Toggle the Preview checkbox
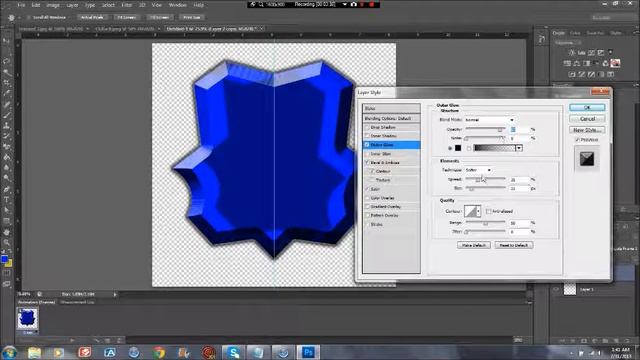 (x=577, y=140)
